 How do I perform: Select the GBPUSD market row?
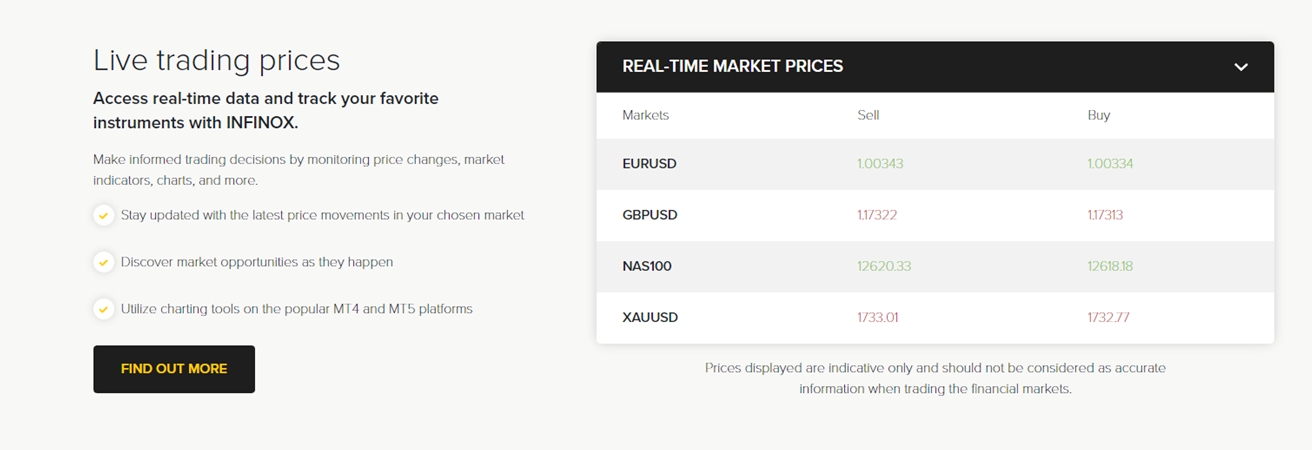point(650,215)
